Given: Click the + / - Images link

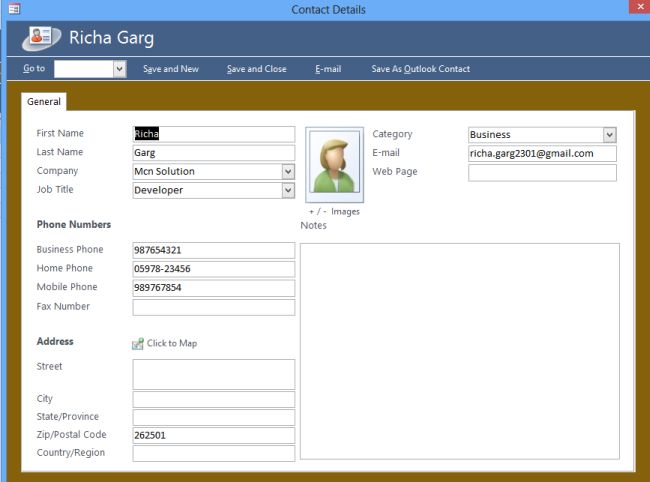Looking at the screenshot, I should pyautogui.click(x=335, y=212).
